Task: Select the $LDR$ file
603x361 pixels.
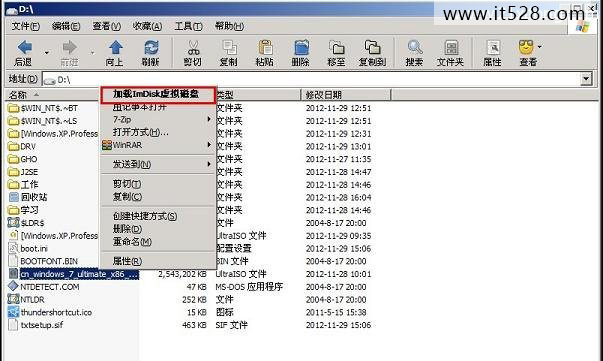Action: (x=26, y=223)
